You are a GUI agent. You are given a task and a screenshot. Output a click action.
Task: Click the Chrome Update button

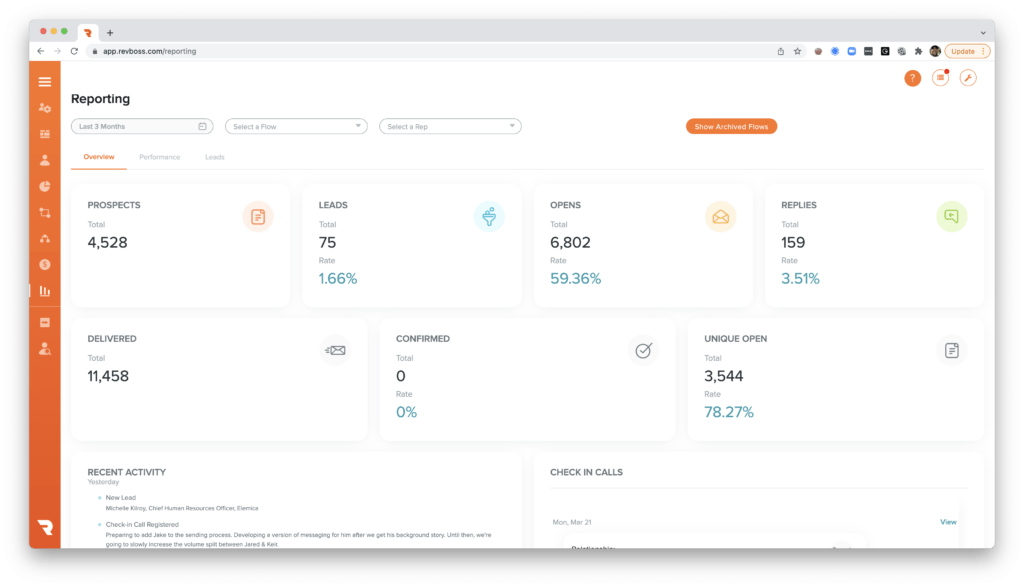point(967,51)
